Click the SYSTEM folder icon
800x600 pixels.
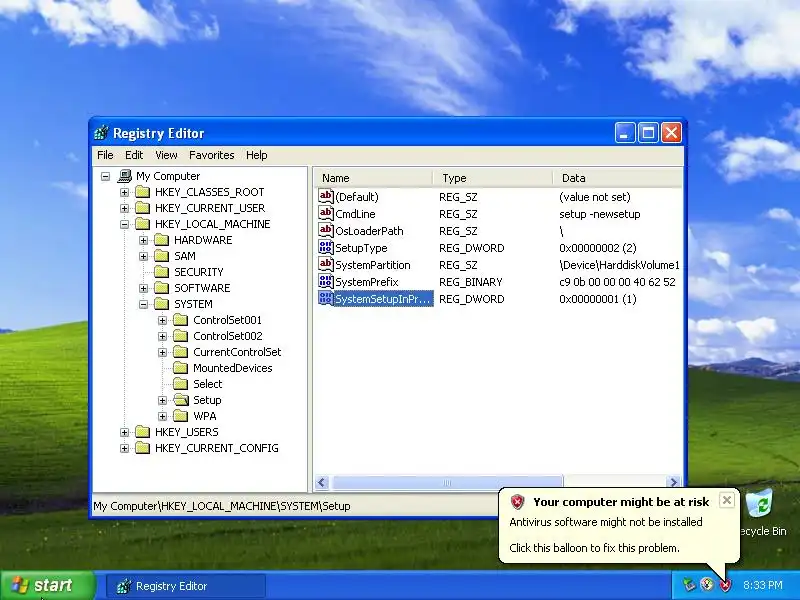click(x=162, y=304)
